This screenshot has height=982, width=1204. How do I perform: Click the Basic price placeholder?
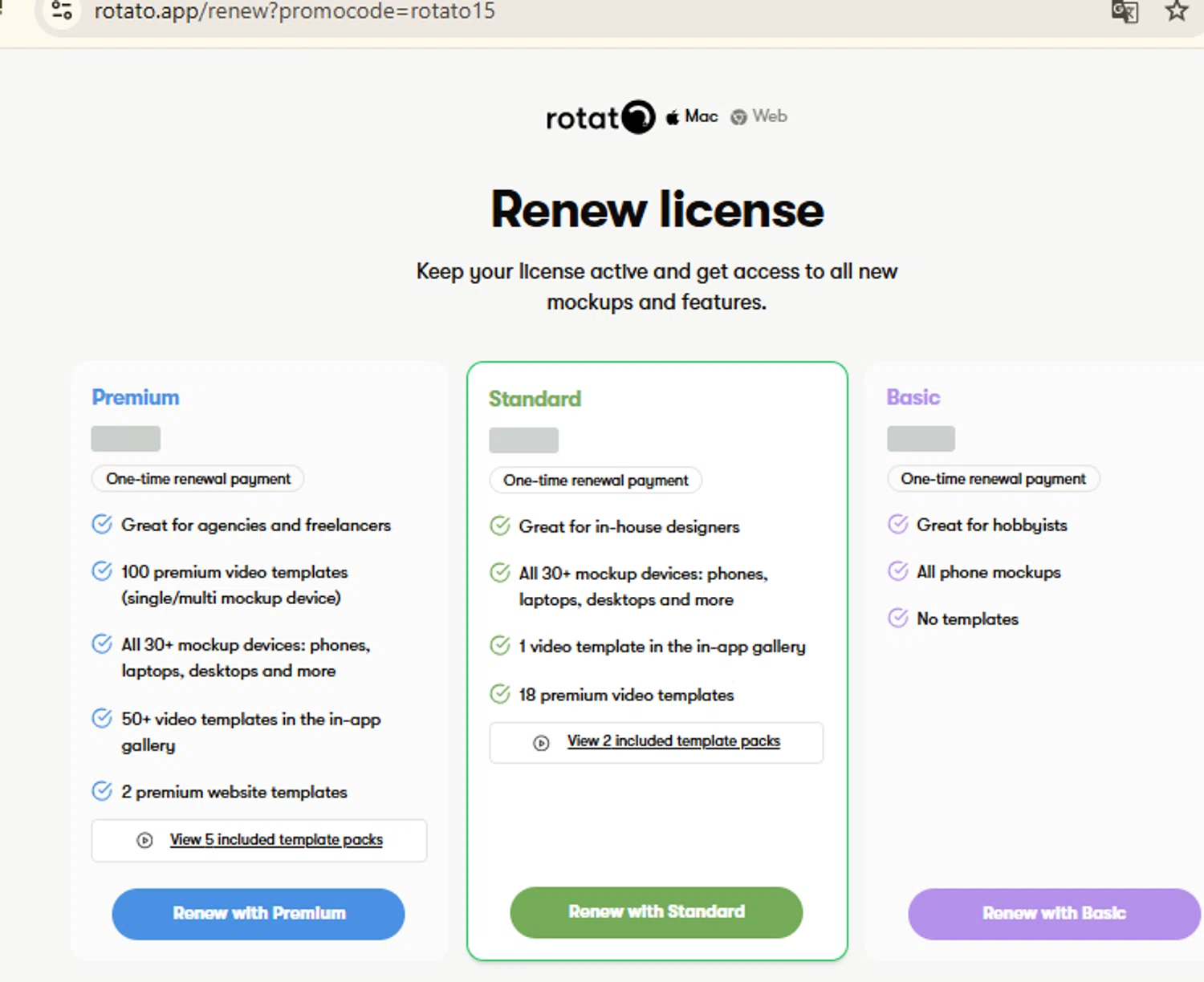[921, 439]
